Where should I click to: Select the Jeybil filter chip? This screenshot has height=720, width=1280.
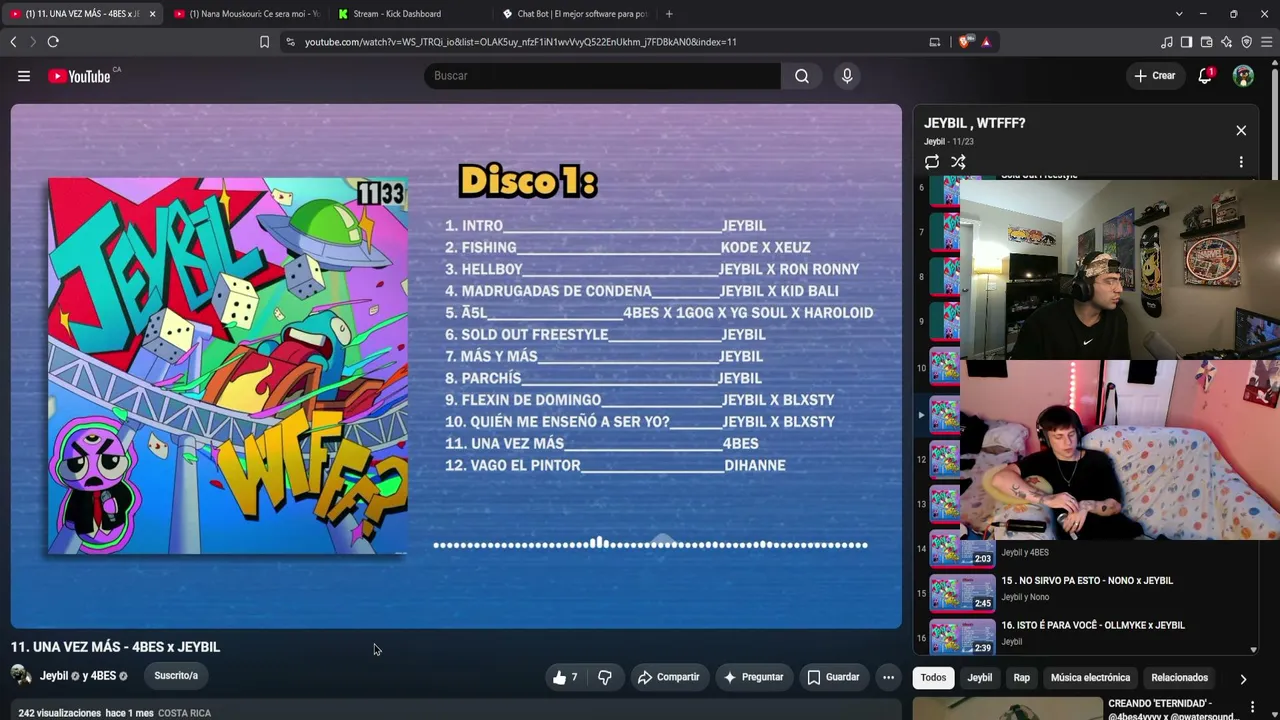click(x=980, y=678)
